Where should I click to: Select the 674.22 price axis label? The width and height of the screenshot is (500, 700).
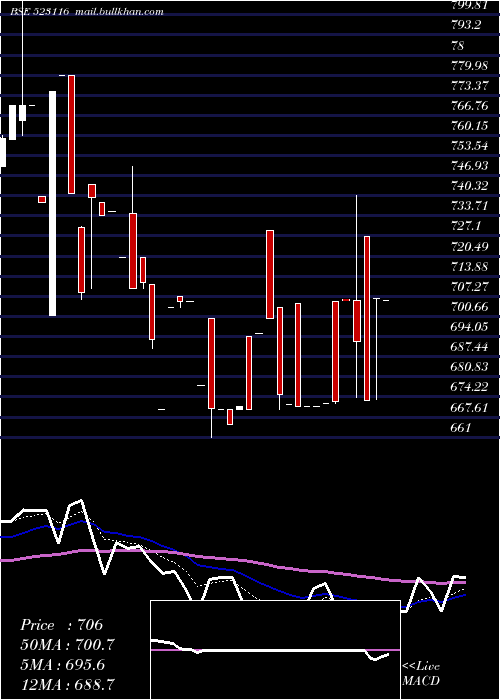[x=469, y=387]
